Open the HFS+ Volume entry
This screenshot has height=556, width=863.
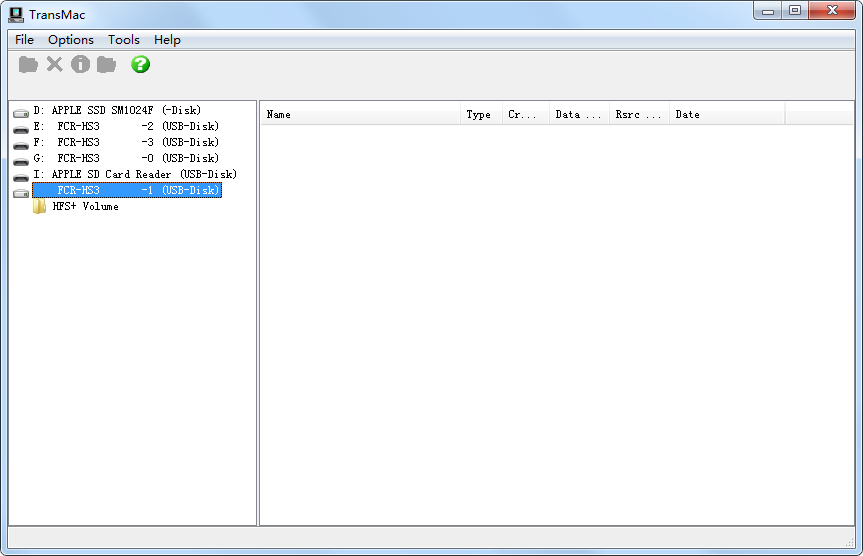coord(85,206)
